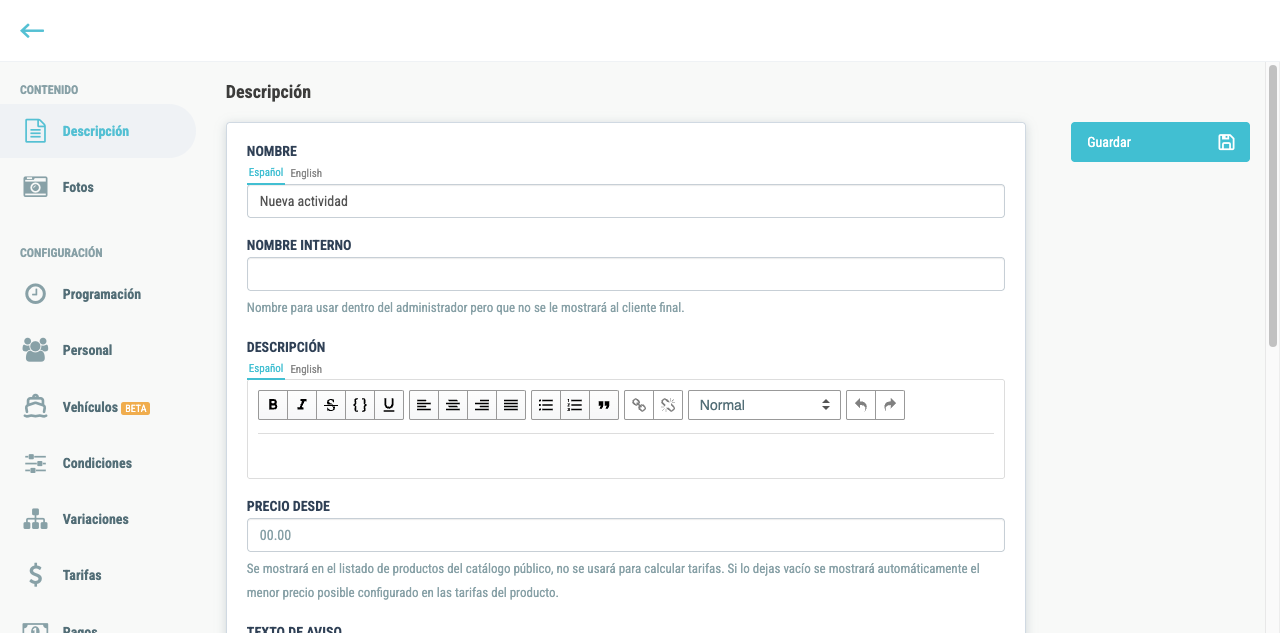Open the Normal text style dropdown
Screen dimensions: 1280x633
764,405
